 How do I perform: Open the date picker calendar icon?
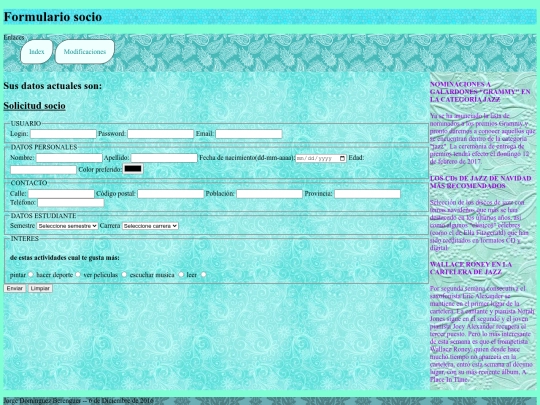tap(342, 158)
